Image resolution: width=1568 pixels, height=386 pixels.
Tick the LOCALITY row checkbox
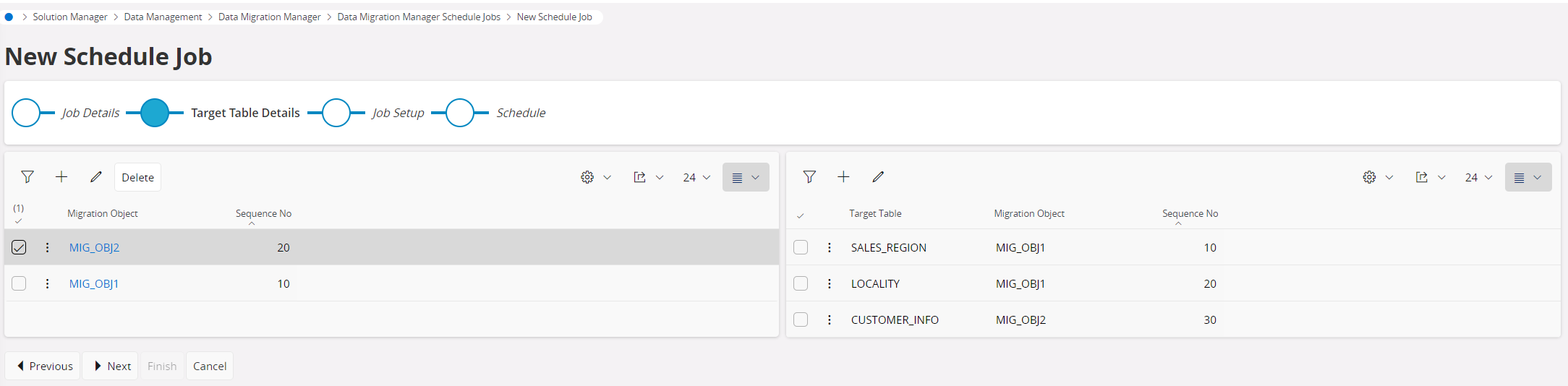(801, 283)
